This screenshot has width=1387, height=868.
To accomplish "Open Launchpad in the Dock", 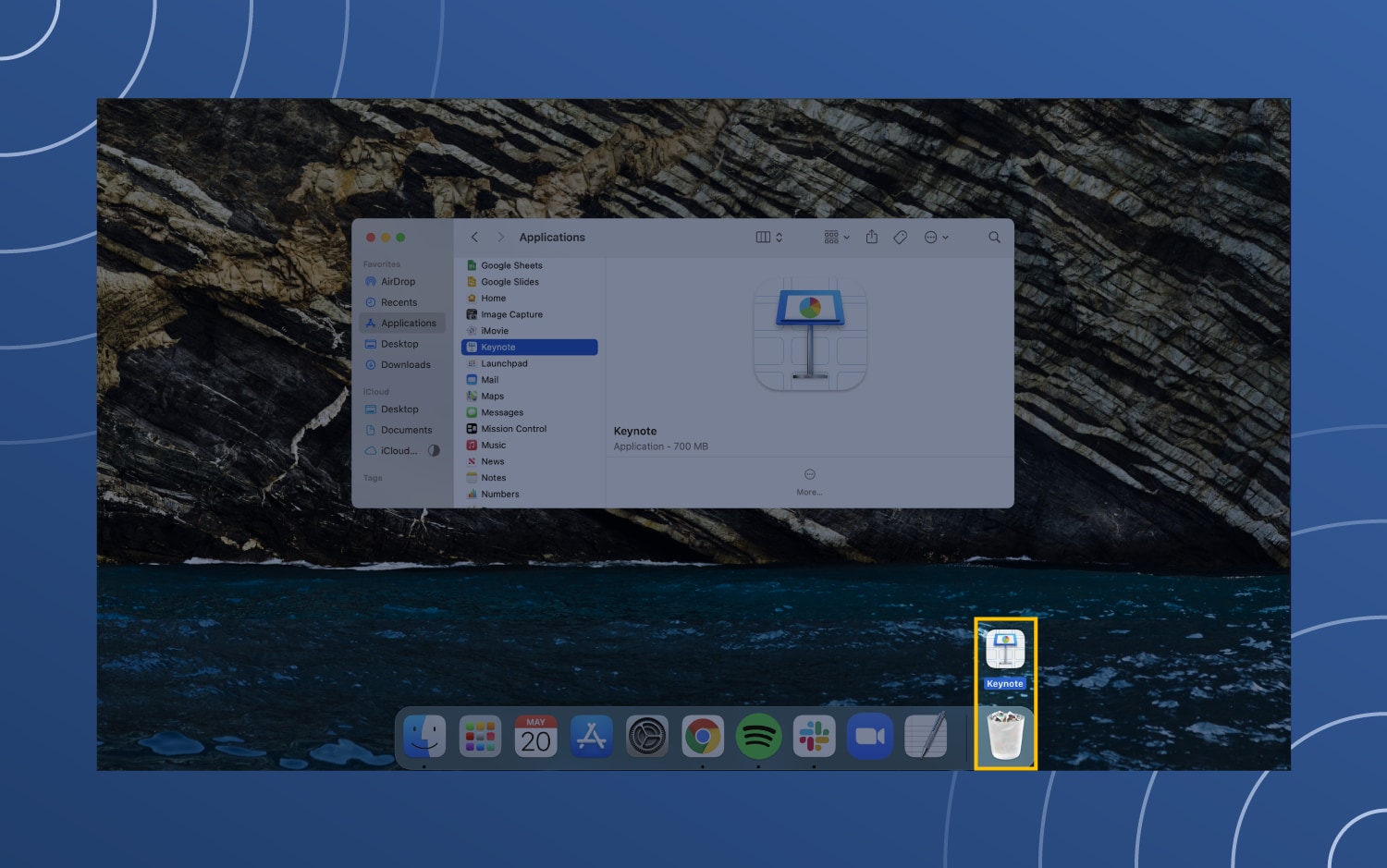I will point(480,737).
